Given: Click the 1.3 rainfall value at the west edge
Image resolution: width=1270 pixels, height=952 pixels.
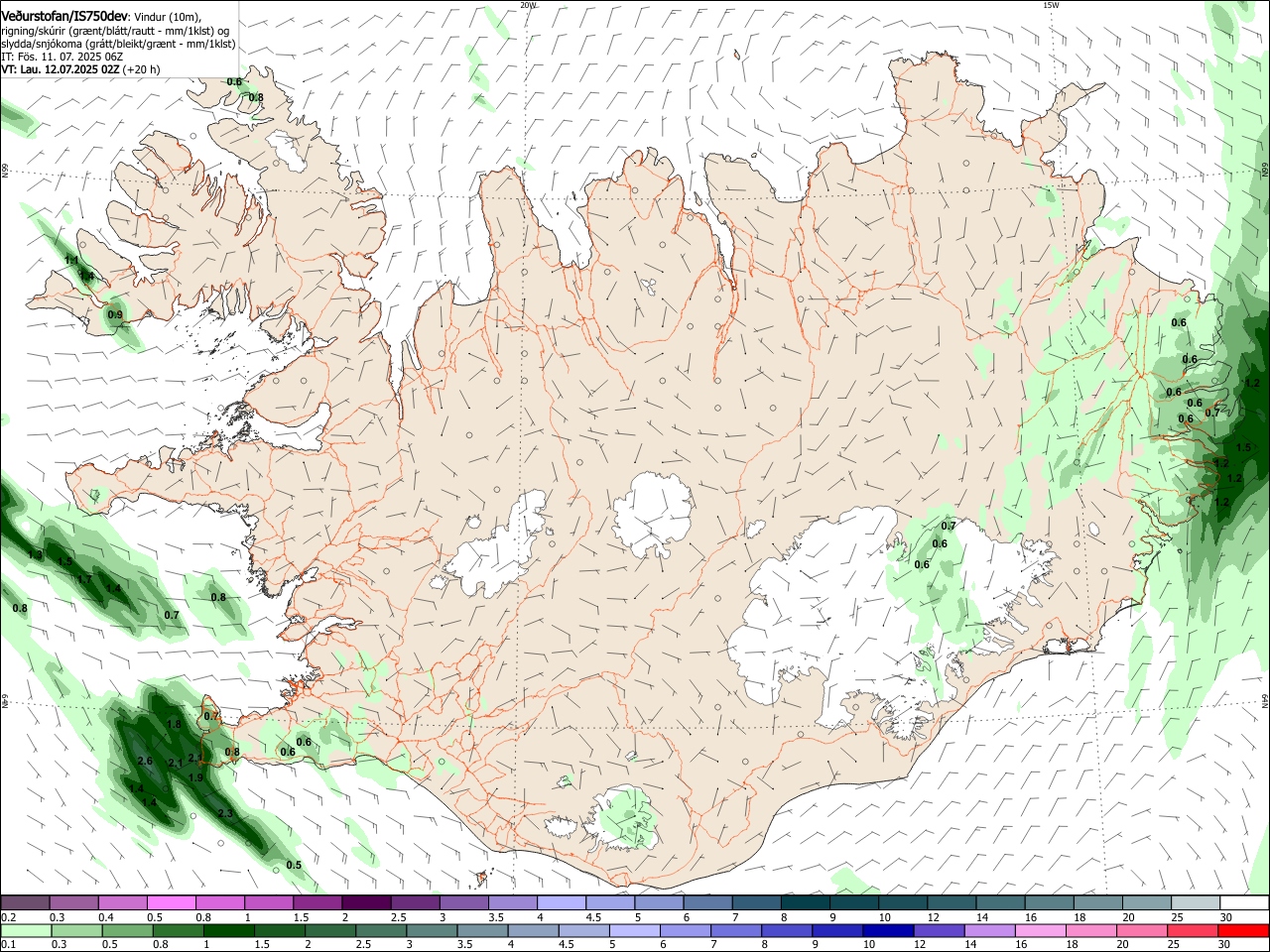Looking at the screenshot, I should point(36,554).
